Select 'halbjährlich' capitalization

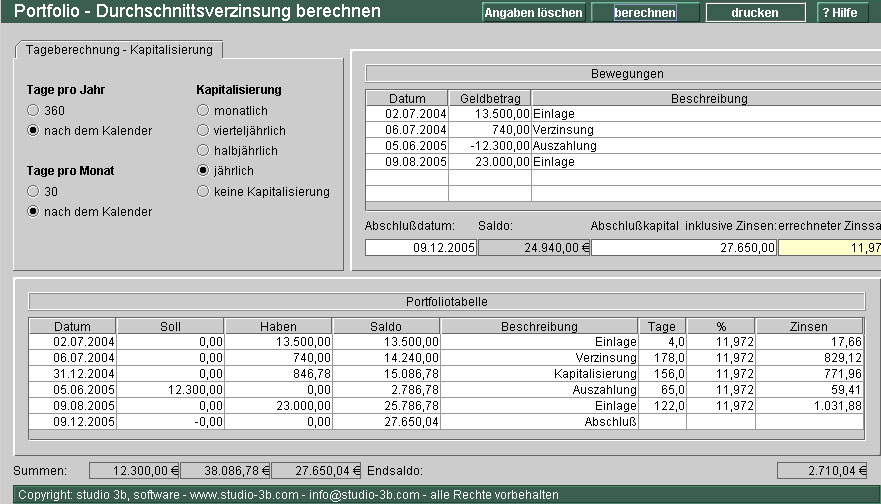[x=203, y=151]
